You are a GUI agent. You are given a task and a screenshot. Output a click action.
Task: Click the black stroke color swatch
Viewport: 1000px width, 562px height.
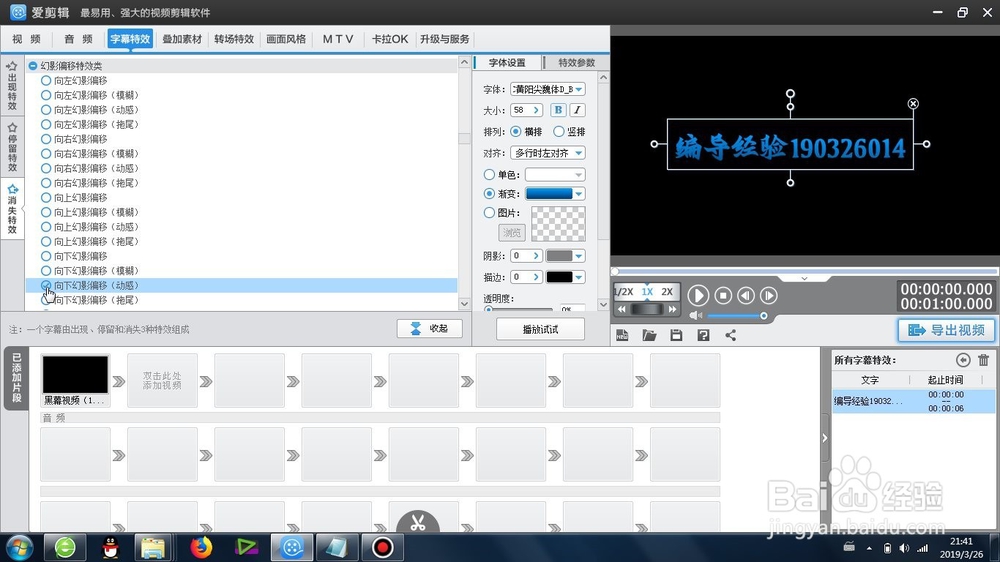tap(559, 277)
